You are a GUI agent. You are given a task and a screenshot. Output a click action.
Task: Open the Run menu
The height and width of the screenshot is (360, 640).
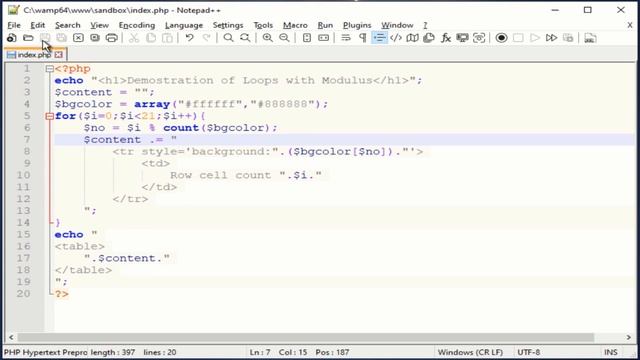tap(325, 25)
